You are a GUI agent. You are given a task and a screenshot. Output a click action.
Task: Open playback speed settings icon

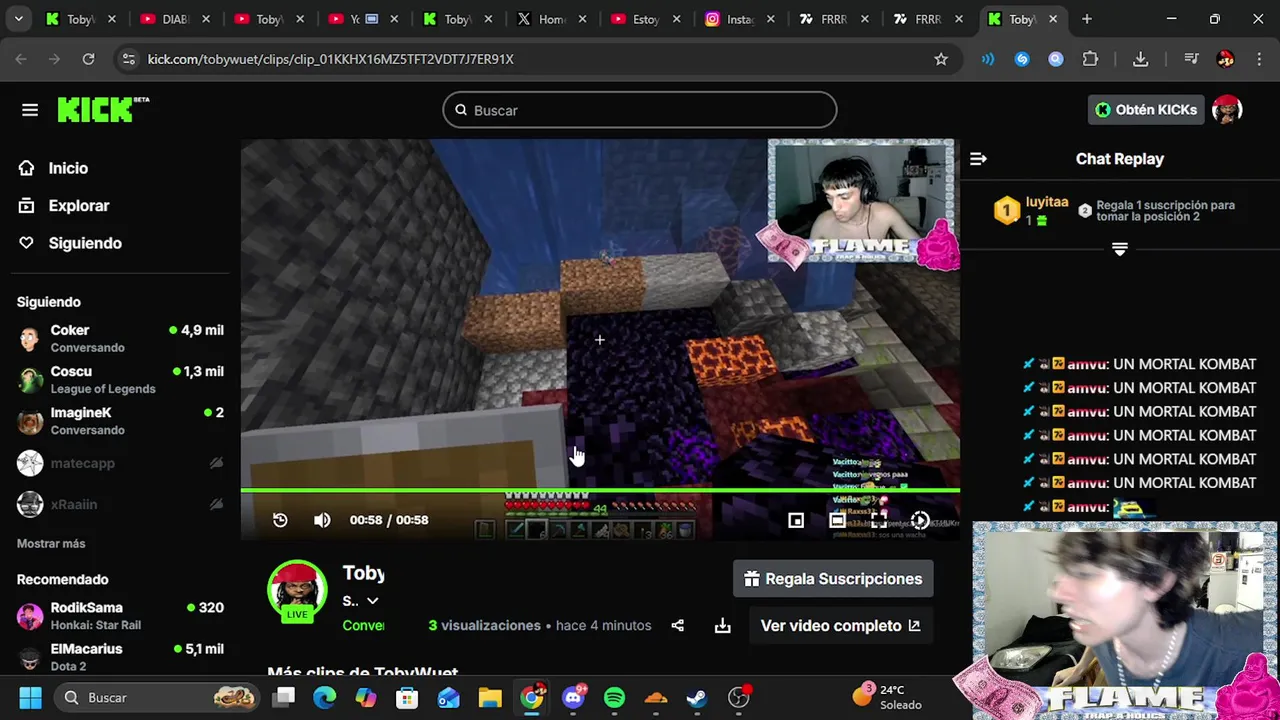pos(920,520)
